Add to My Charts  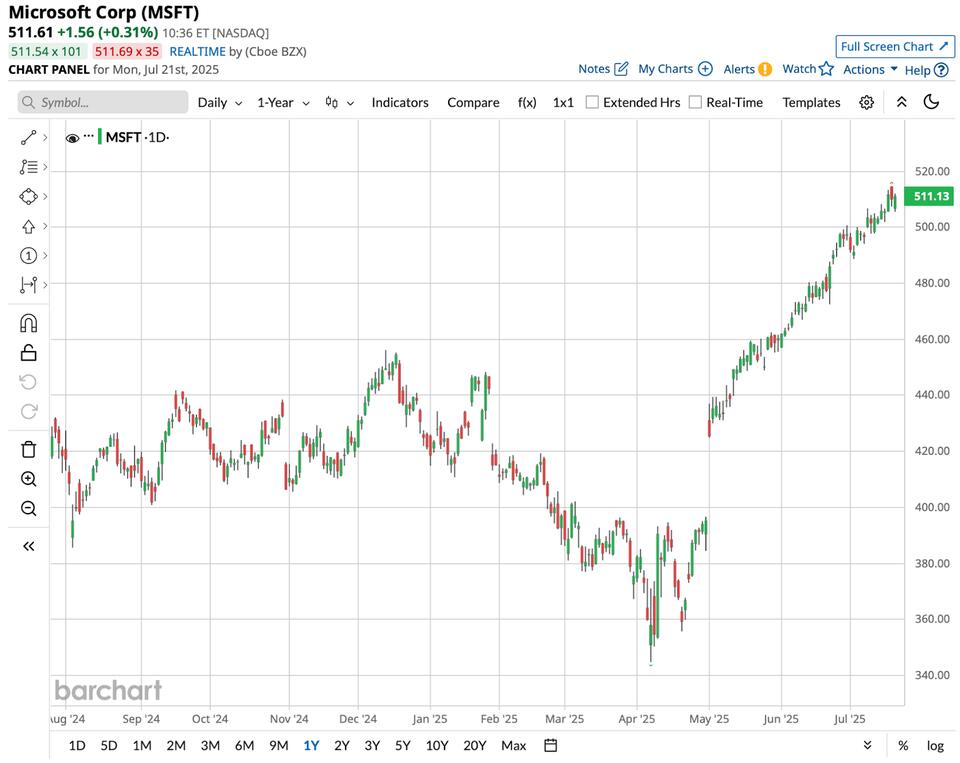[x=675, y=69]
